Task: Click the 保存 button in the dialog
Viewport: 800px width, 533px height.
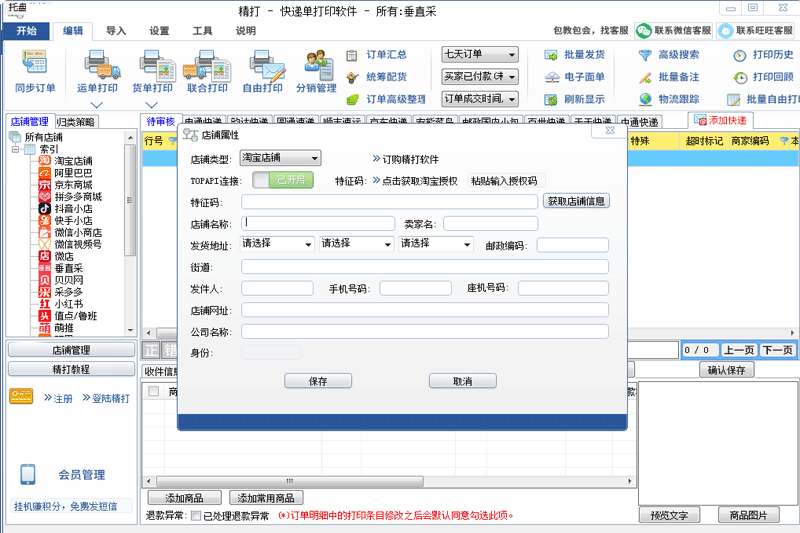Action: [318, 381]
